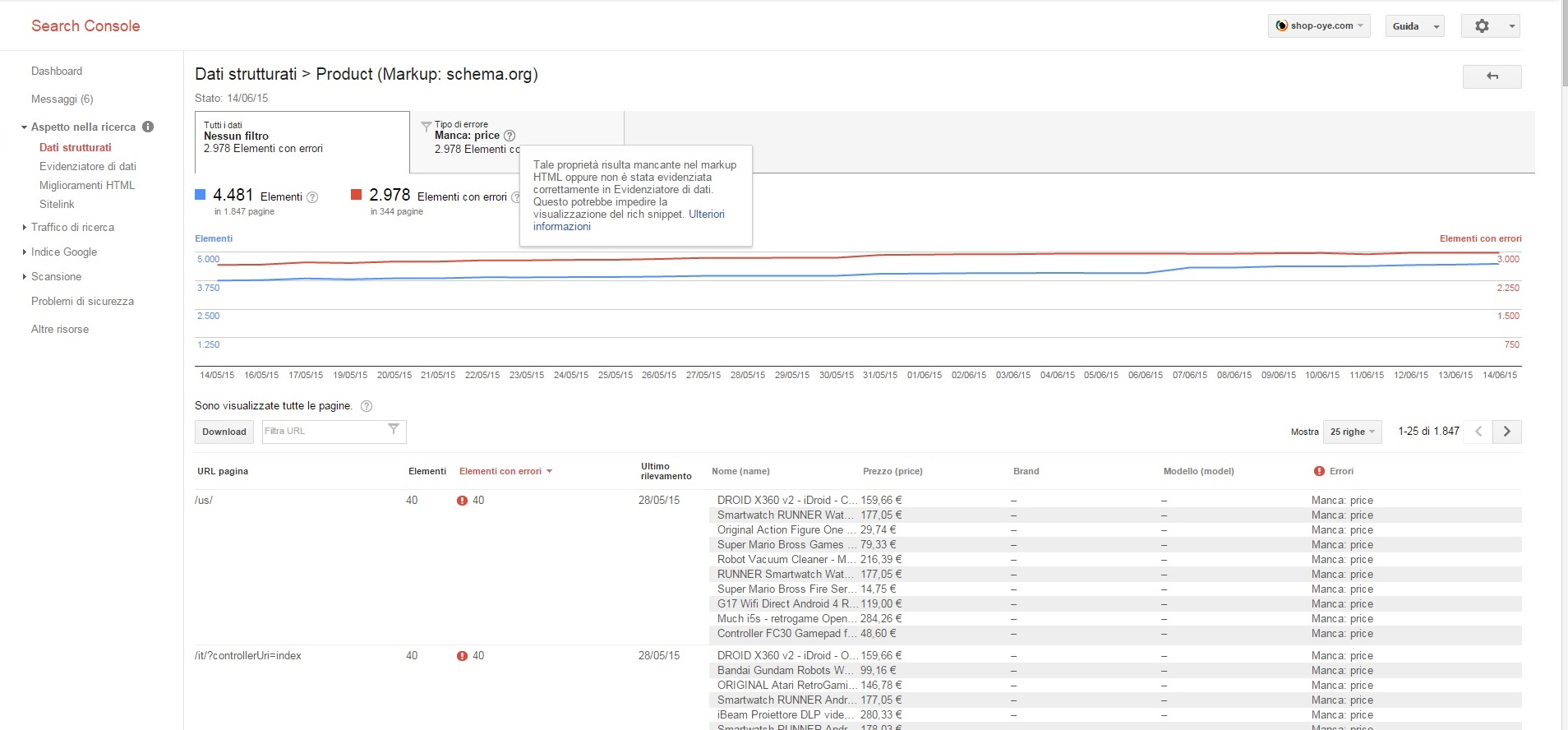Open Altre risorse in the sidebar

tap(60, 330)
